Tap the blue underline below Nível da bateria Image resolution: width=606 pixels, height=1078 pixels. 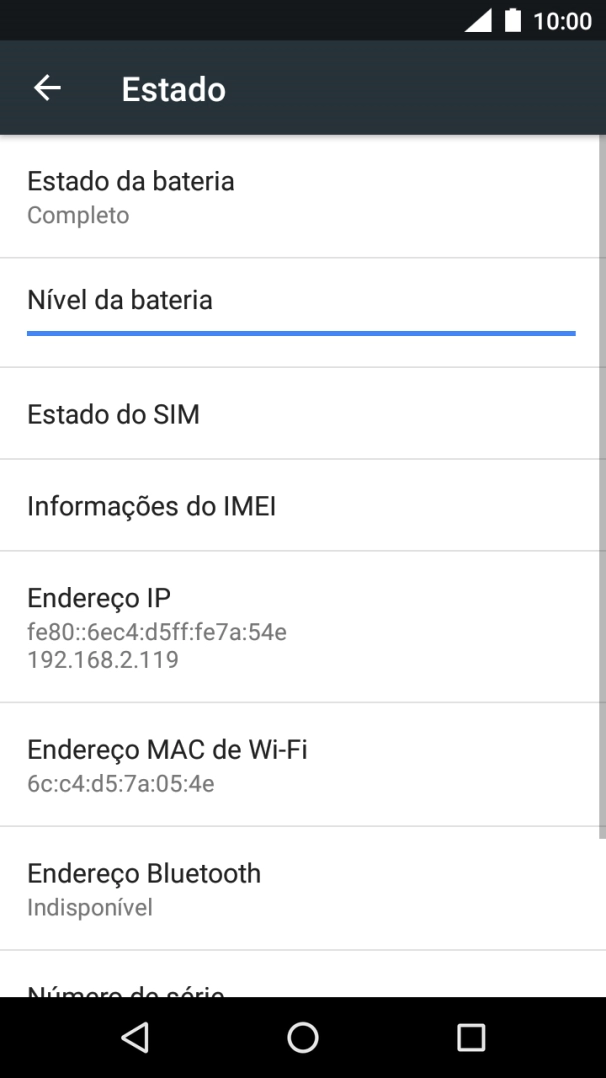click(x=300, y=330)
